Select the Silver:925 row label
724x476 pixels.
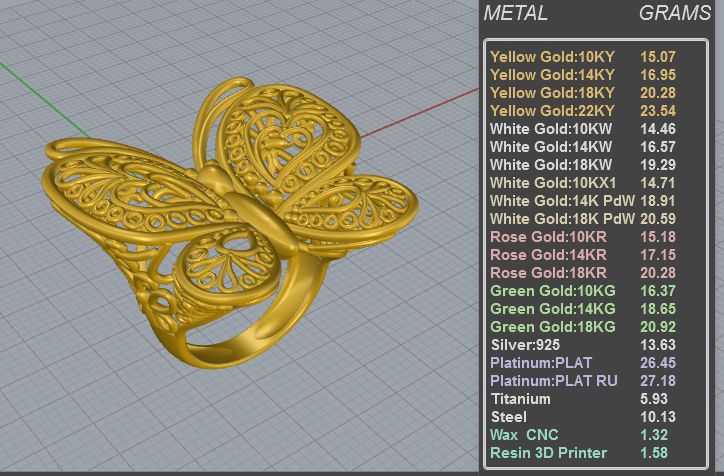[x=525, y=345]
